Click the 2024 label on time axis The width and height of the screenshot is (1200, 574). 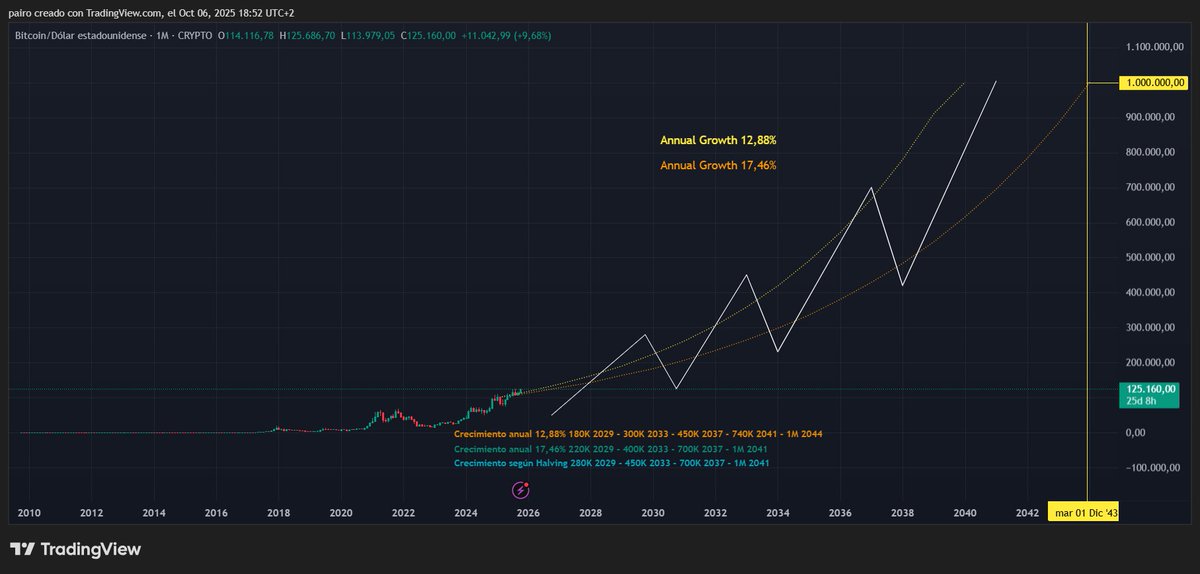click(x=465, y=513)
